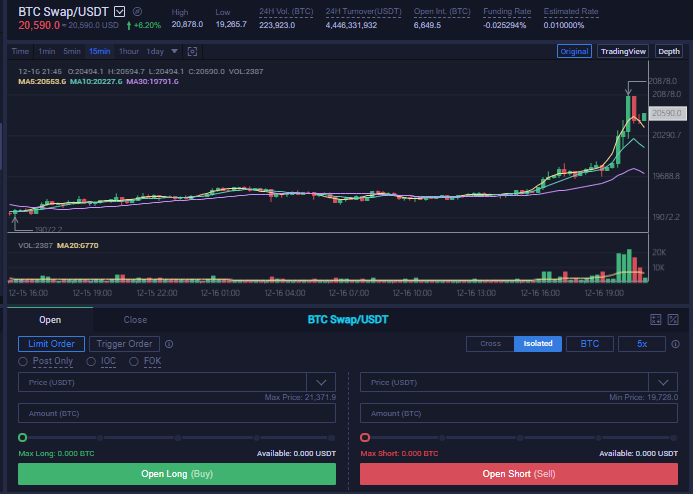
Task: Open short-side price type dropdown
Action: point(663,382)
